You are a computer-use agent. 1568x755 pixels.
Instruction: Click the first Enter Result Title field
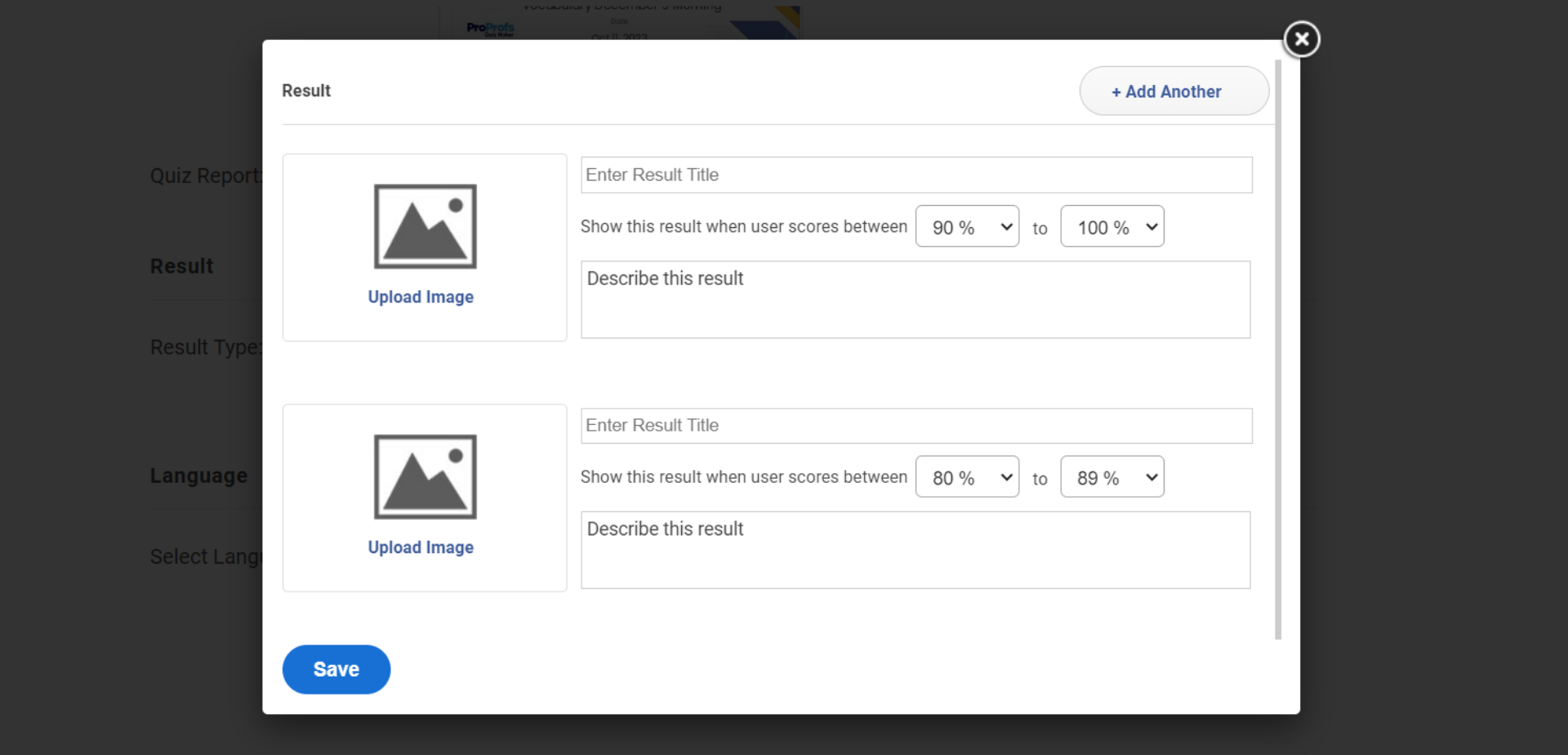pos(915,175)
